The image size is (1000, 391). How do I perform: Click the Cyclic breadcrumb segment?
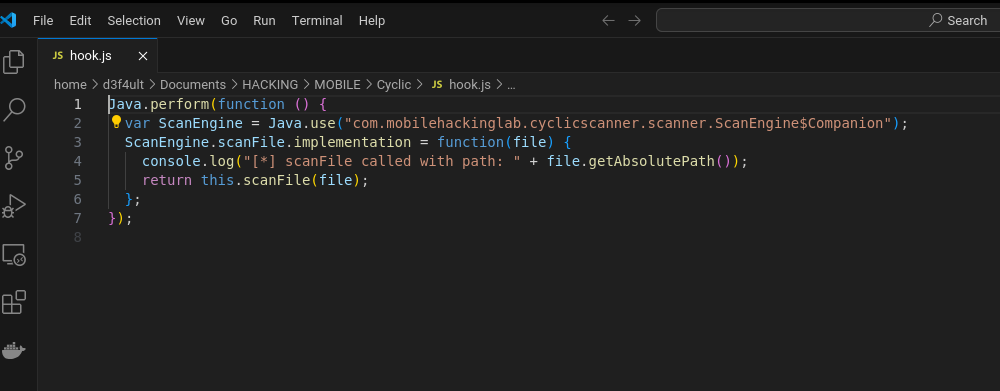tap(394, 84)
